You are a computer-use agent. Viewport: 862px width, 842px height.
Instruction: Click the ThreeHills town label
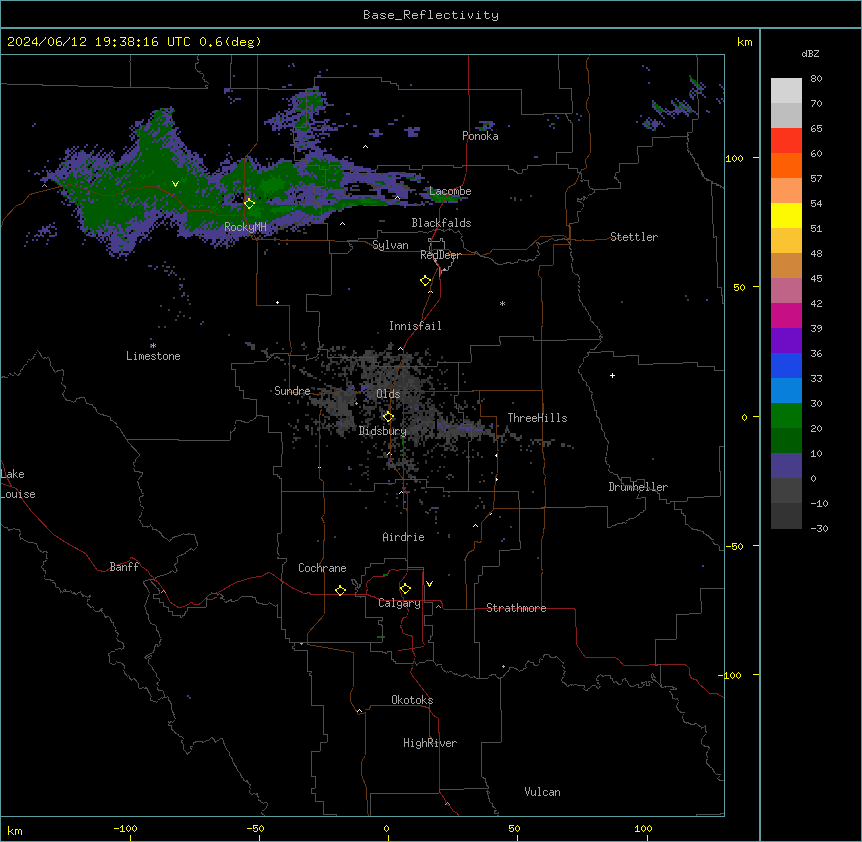tap(537, 418)
